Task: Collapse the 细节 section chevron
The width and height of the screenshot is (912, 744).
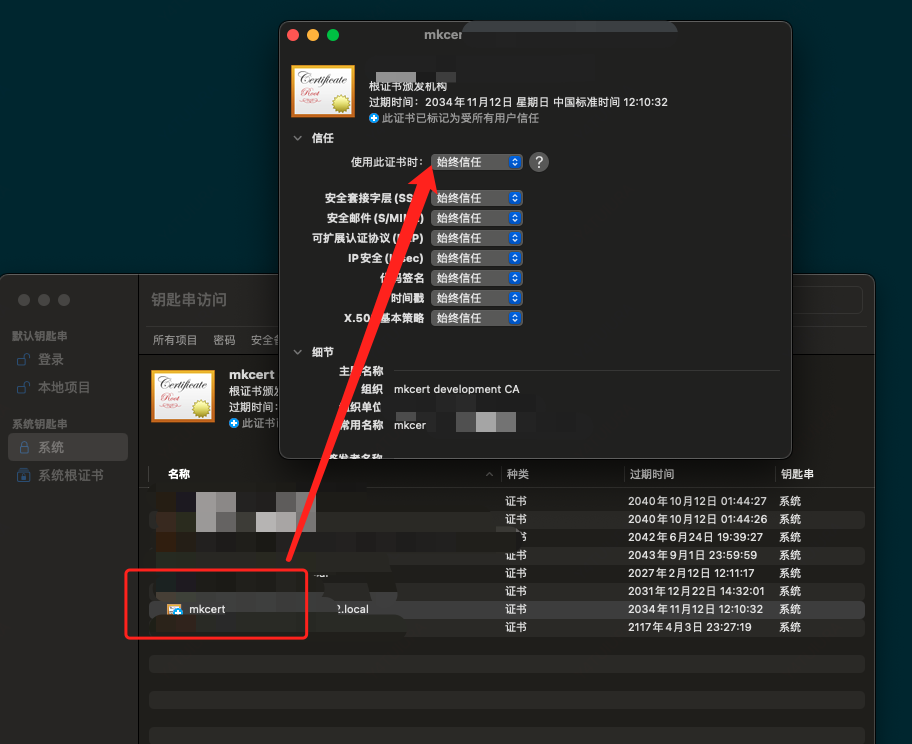Action: tap(298, 352)
